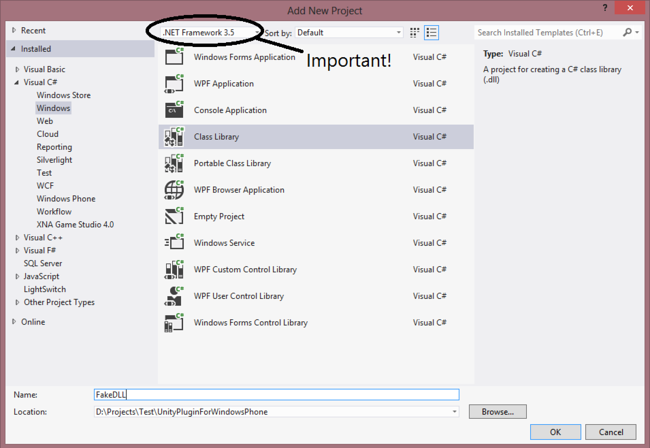Expand the Recent section
The image size is (650, 448).
(x=14, y=30)
